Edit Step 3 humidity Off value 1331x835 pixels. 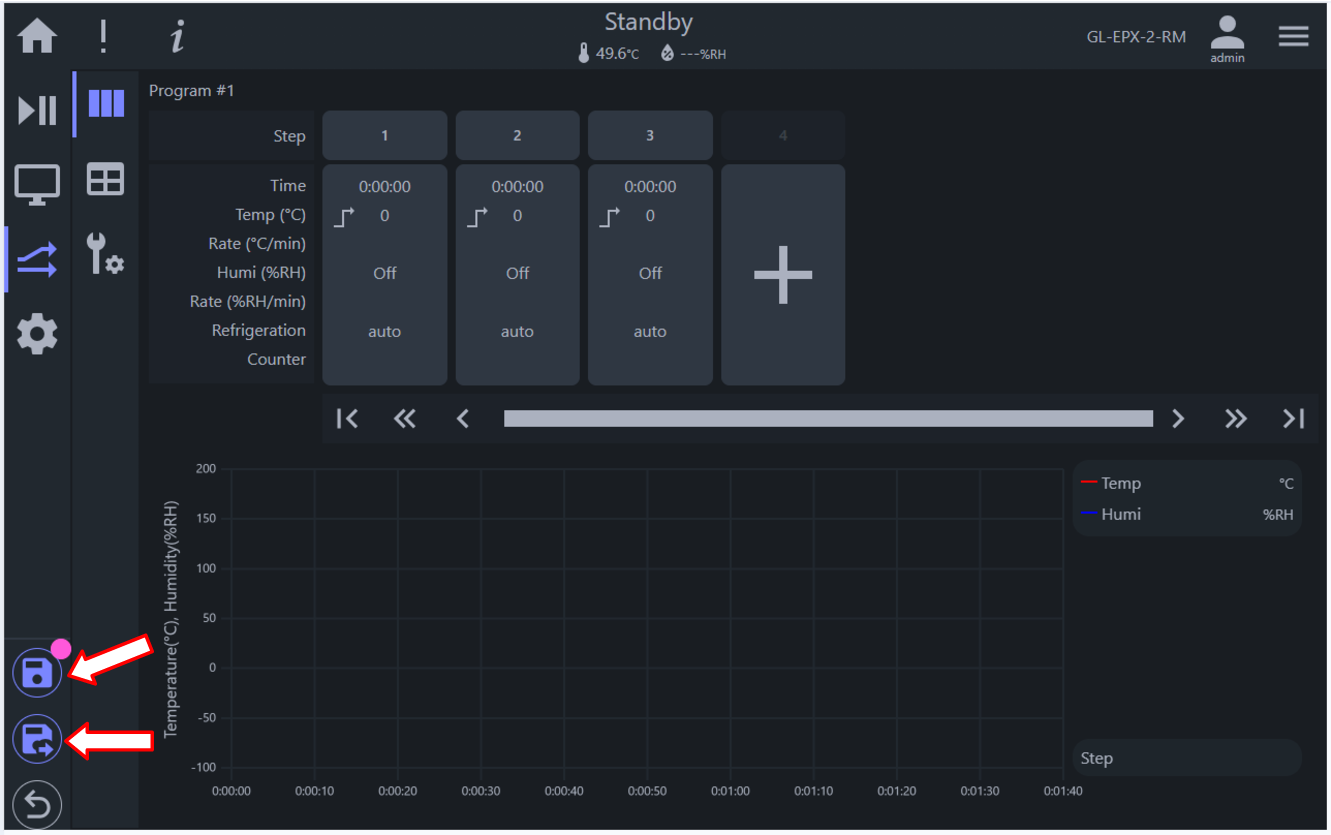650,273
